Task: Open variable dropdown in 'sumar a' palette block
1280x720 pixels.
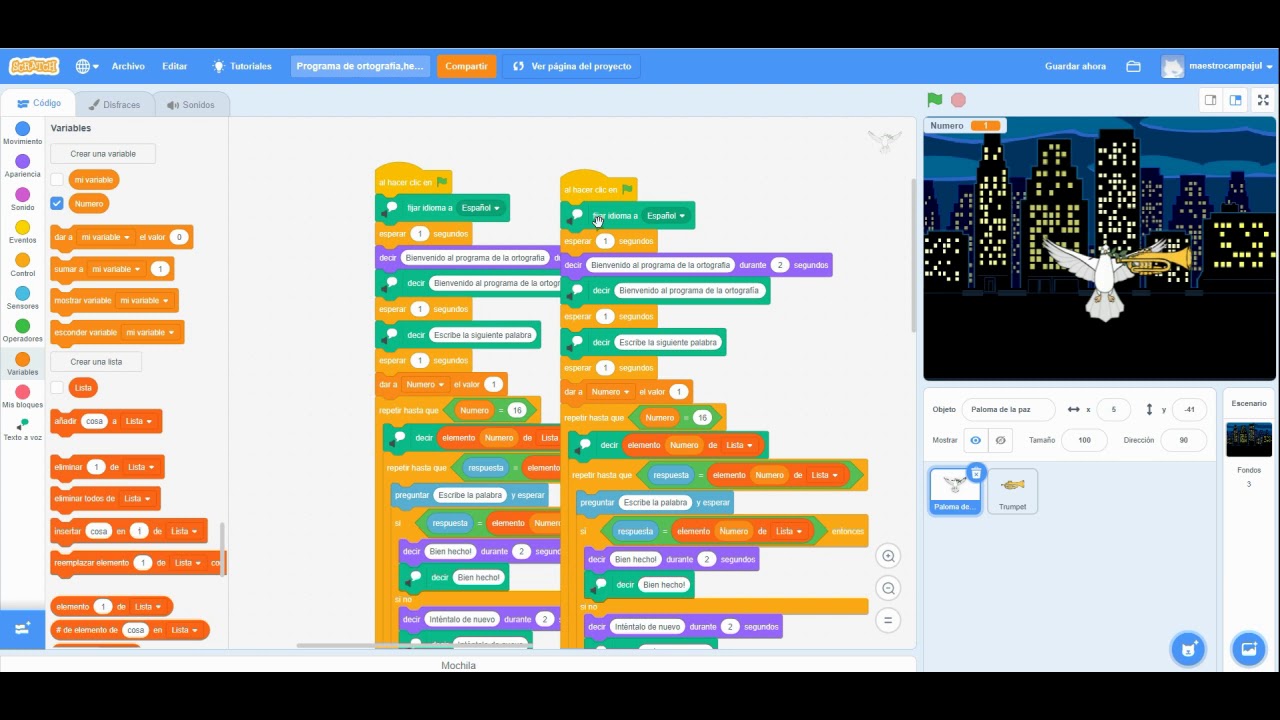Action: click(116, 269)
